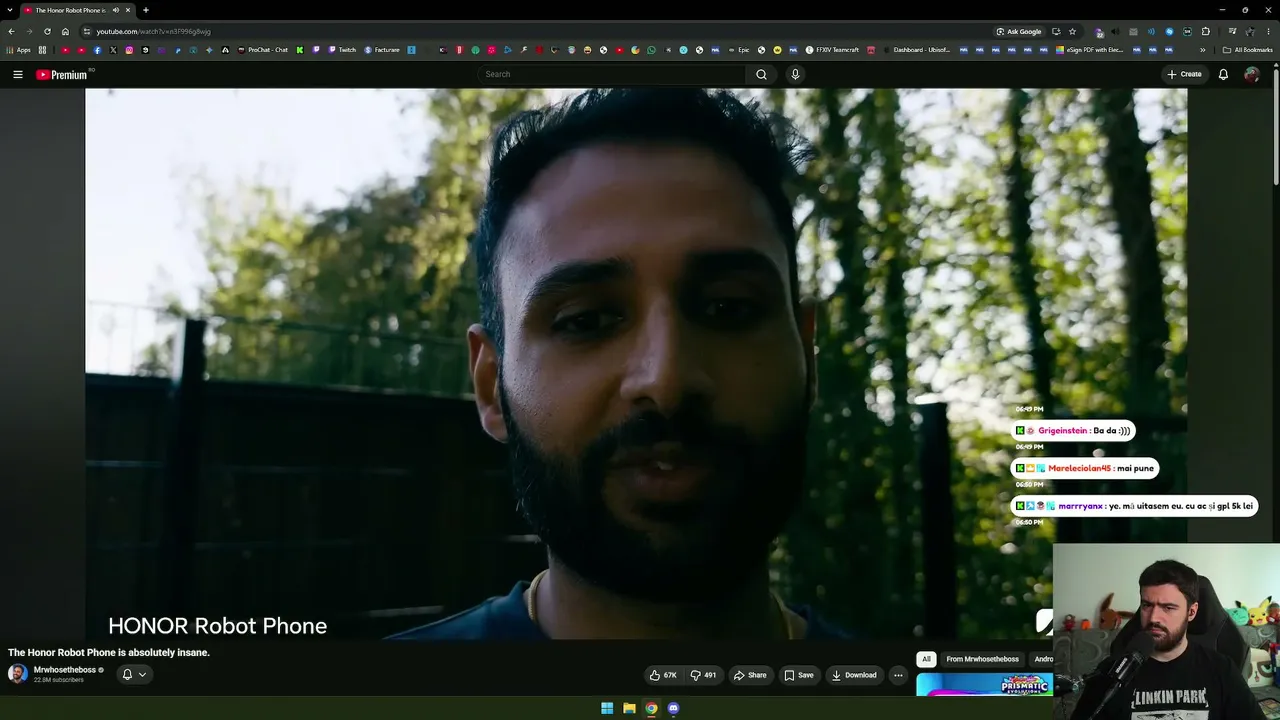Open Chrome three-dot menu
This screenshot has width=1280, height=720.
[x=1268, y=31]
